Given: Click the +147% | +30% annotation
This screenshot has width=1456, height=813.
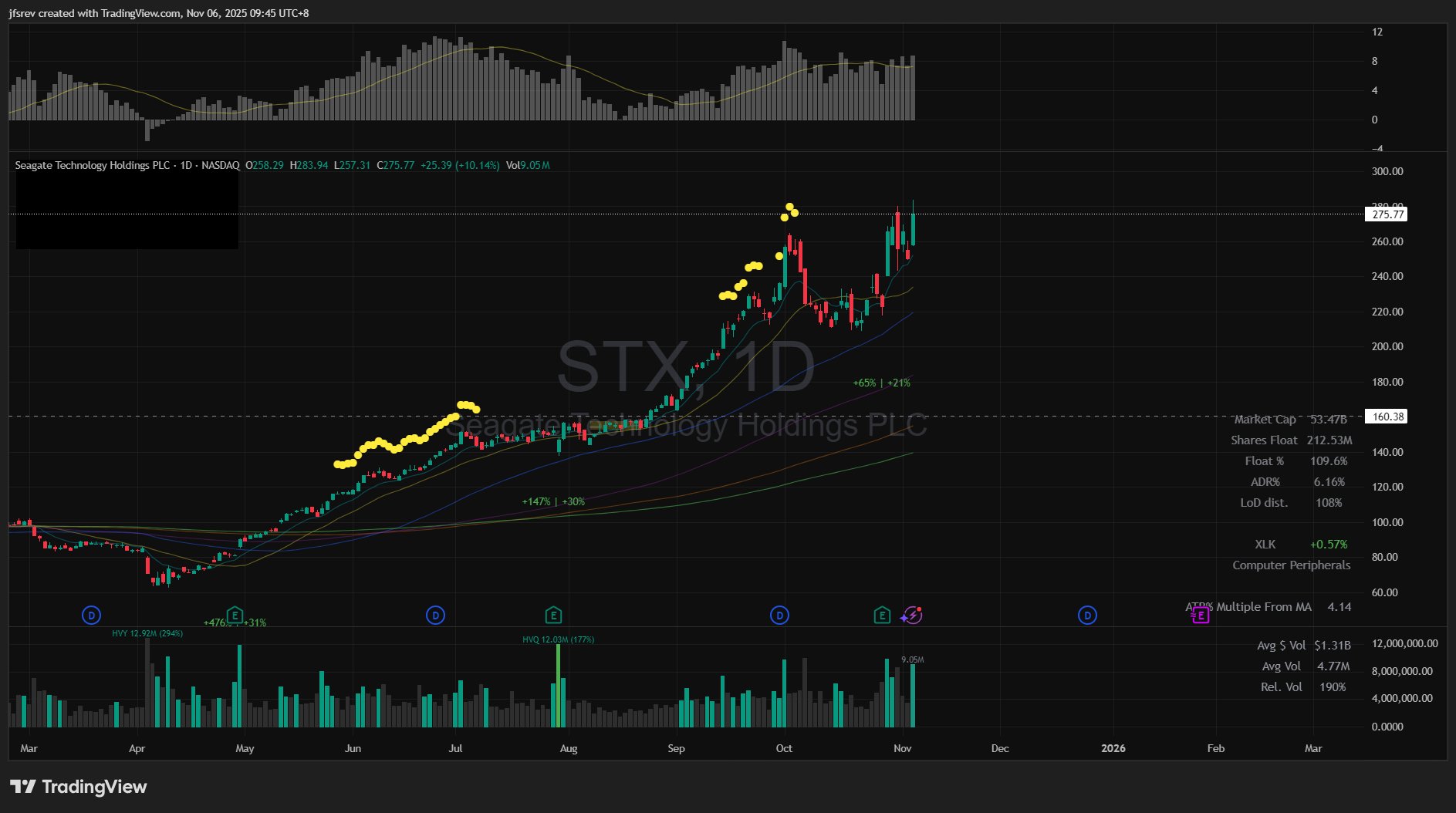Looking at the screenshot, I should [x=553, y=502].
